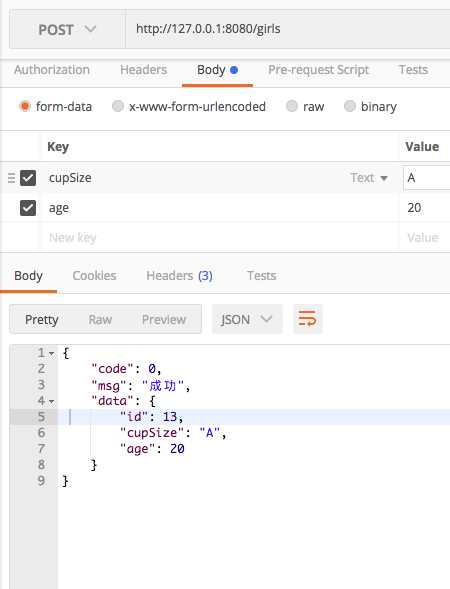450x589 pixels.
Task: Open the response Cookies tab
Action: click(x=94, y=276)
